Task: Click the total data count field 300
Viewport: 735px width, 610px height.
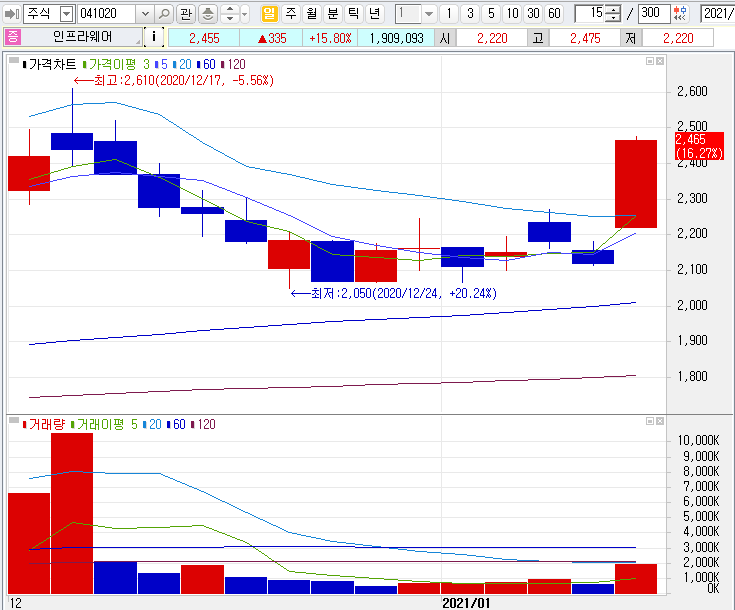Action: point(653,14)
